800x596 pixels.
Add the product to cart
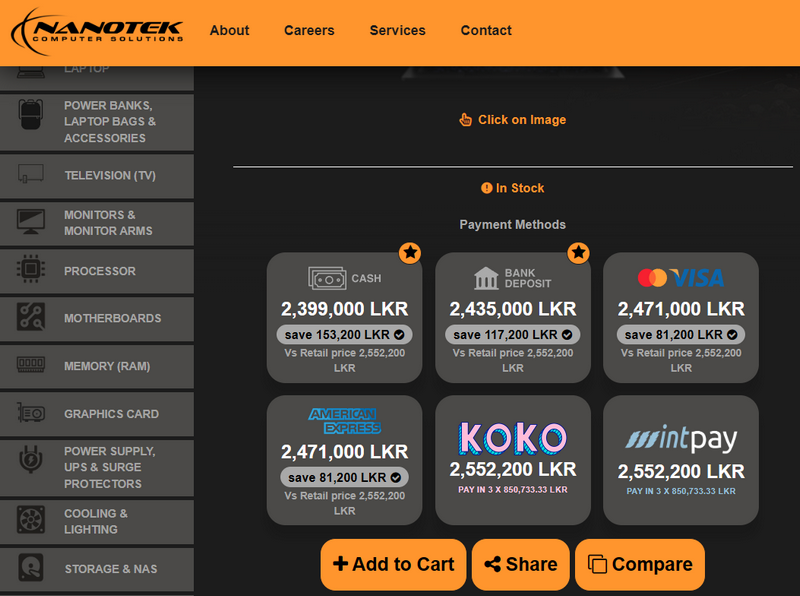click(x=393, y=564)
